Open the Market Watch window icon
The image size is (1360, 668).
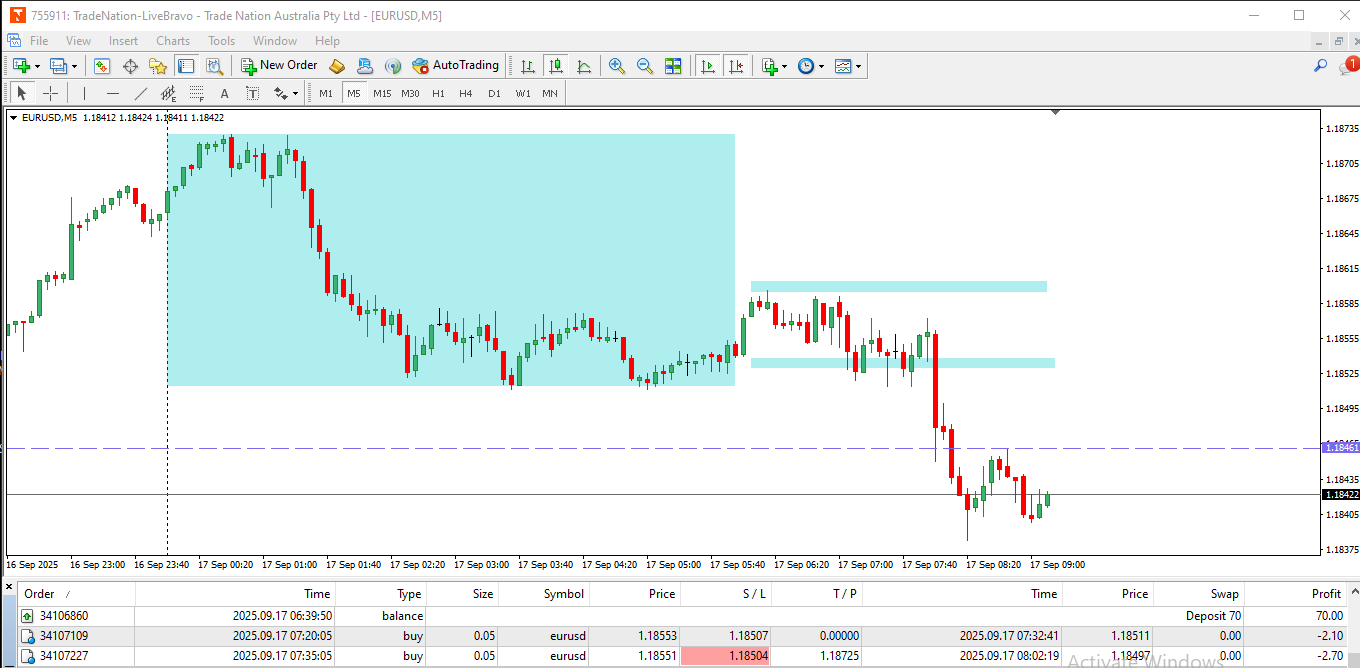(x=102, y=66)
